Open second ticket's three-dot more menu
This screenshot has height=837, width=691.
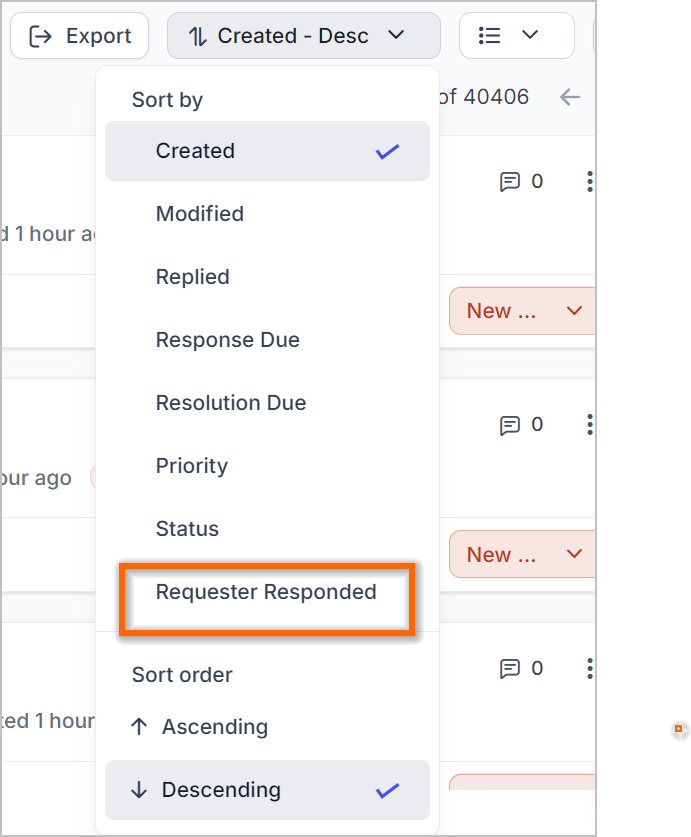pos(590,424)
